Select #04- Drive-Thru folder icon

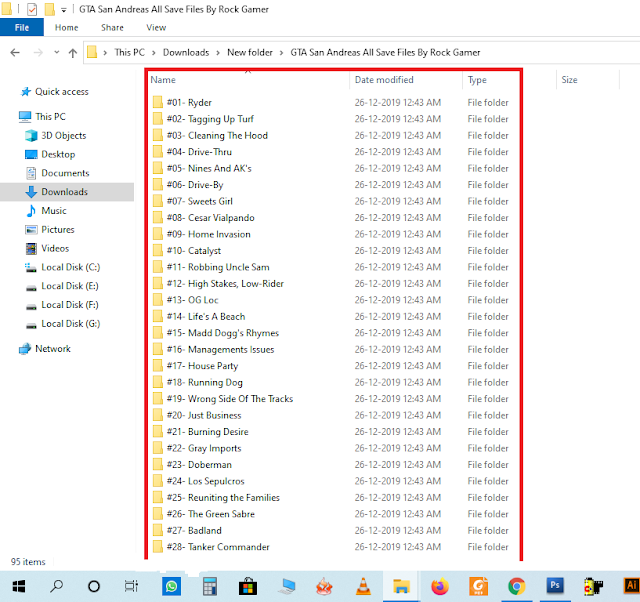pyautogui.click(x=158, y=151)
